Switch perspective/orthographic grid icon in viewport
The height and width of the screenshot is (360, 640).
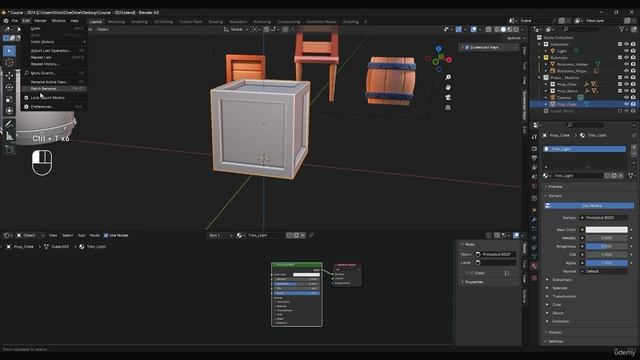[448, 108]
